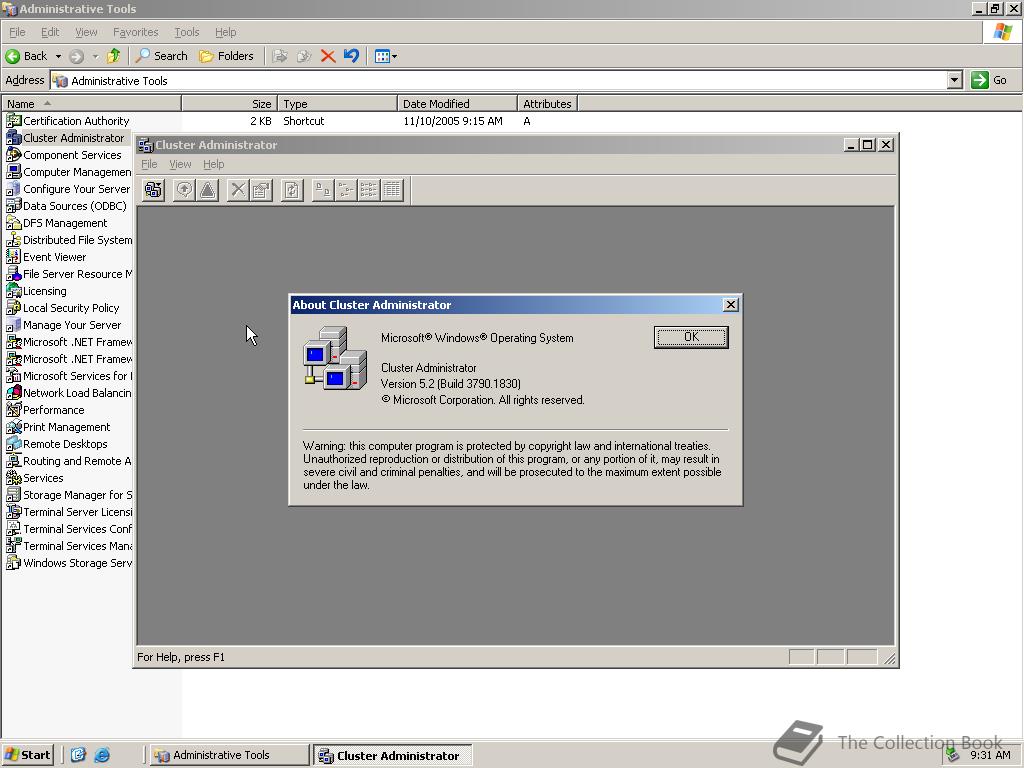Sort by the Attributes column header
The height and width of the screenshot is (768, 1024).
tap(547, 103)
